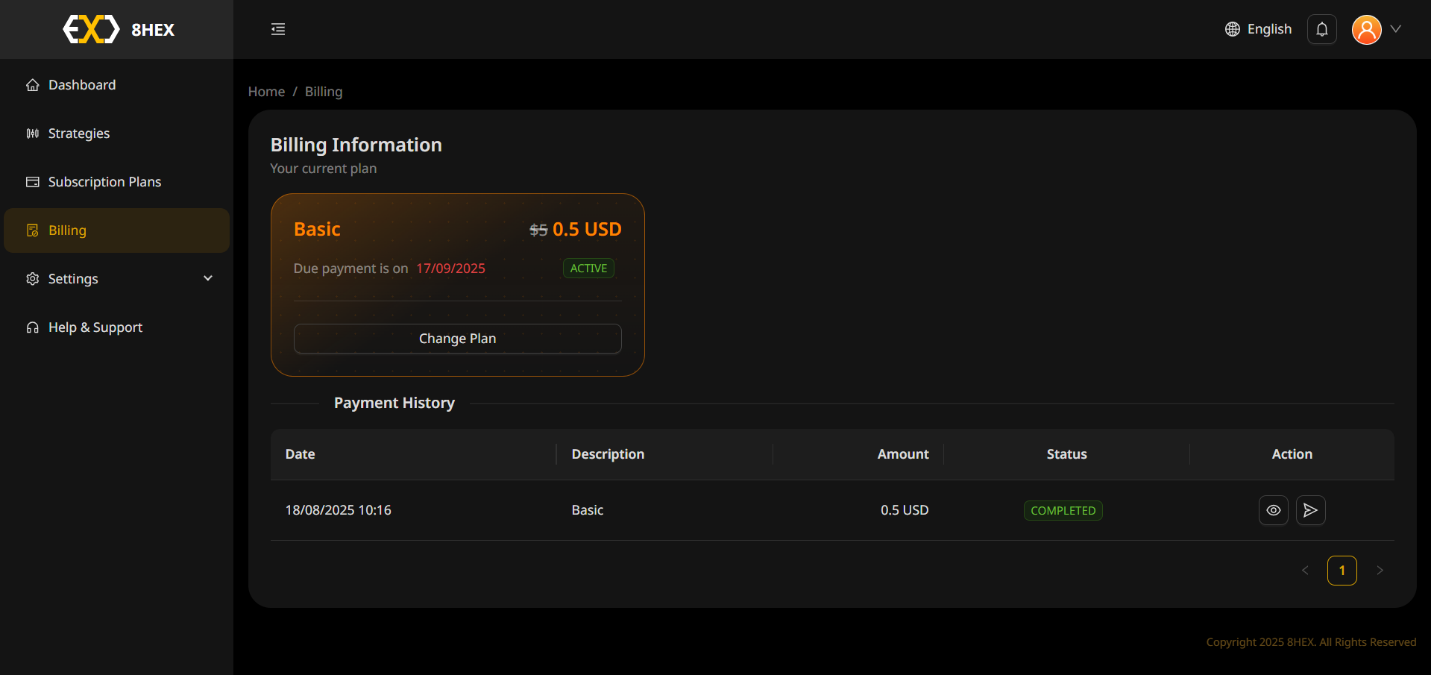Select Help & Support menu item
1431x675 pixels.
pos(95,327)
